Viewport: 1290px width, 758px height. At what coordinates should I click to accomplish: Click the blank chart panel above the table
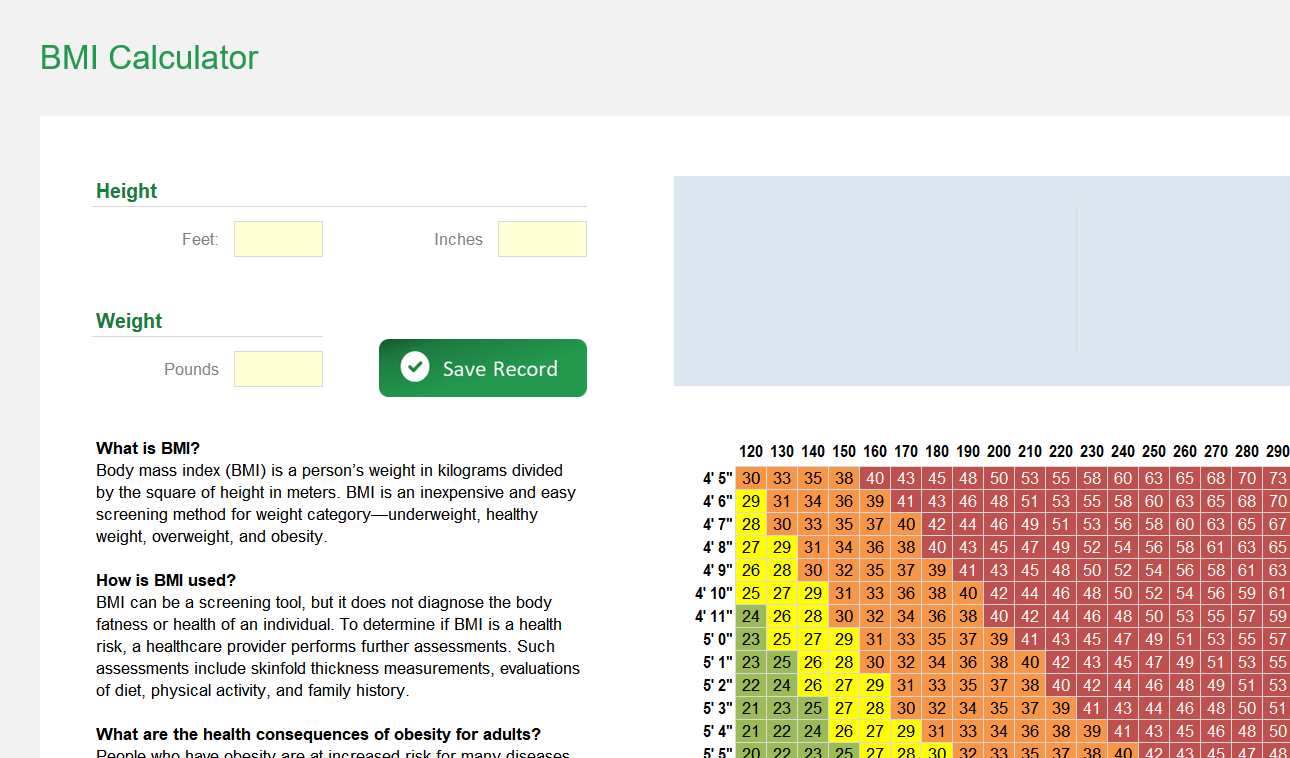coord(982,281)
